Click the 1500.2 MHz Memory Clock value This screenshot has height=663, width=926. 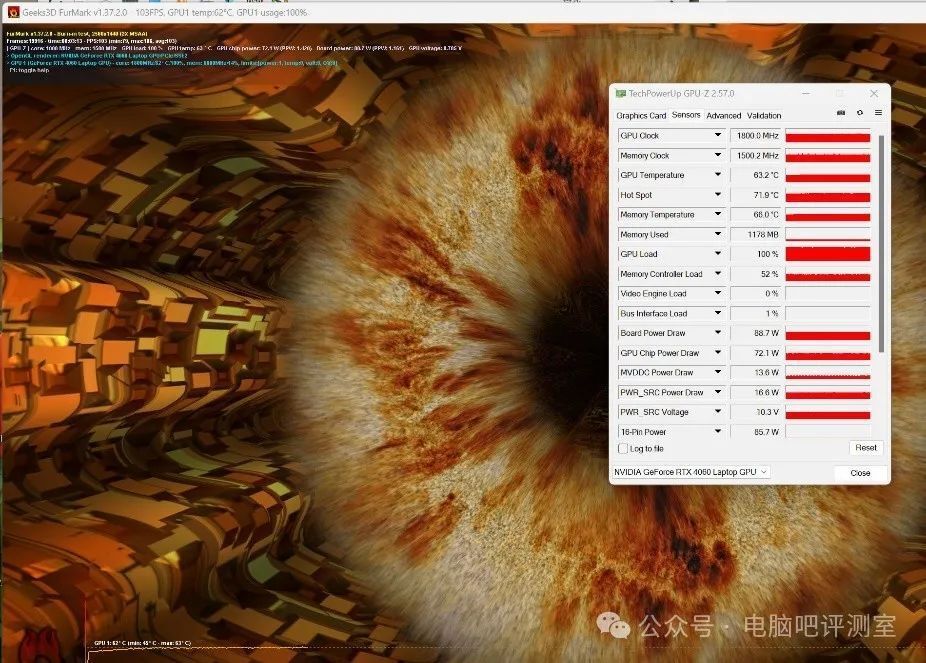755,155
